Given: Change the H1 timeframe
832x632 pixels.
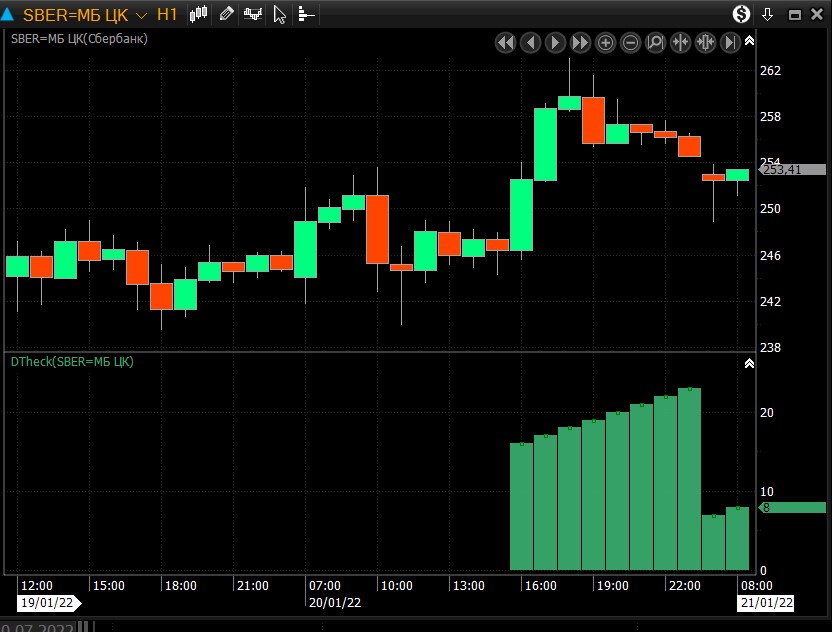Looking at the screenshot, I should [167, 15].
